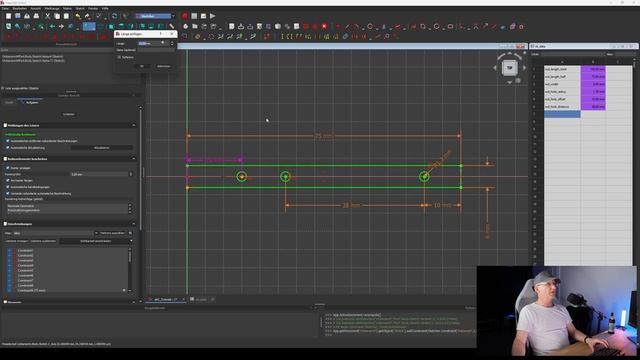This screenshot has width=640, height=360.
Task: Click navigation cube down rotate arrow
Action: click(x=509, y=82)
